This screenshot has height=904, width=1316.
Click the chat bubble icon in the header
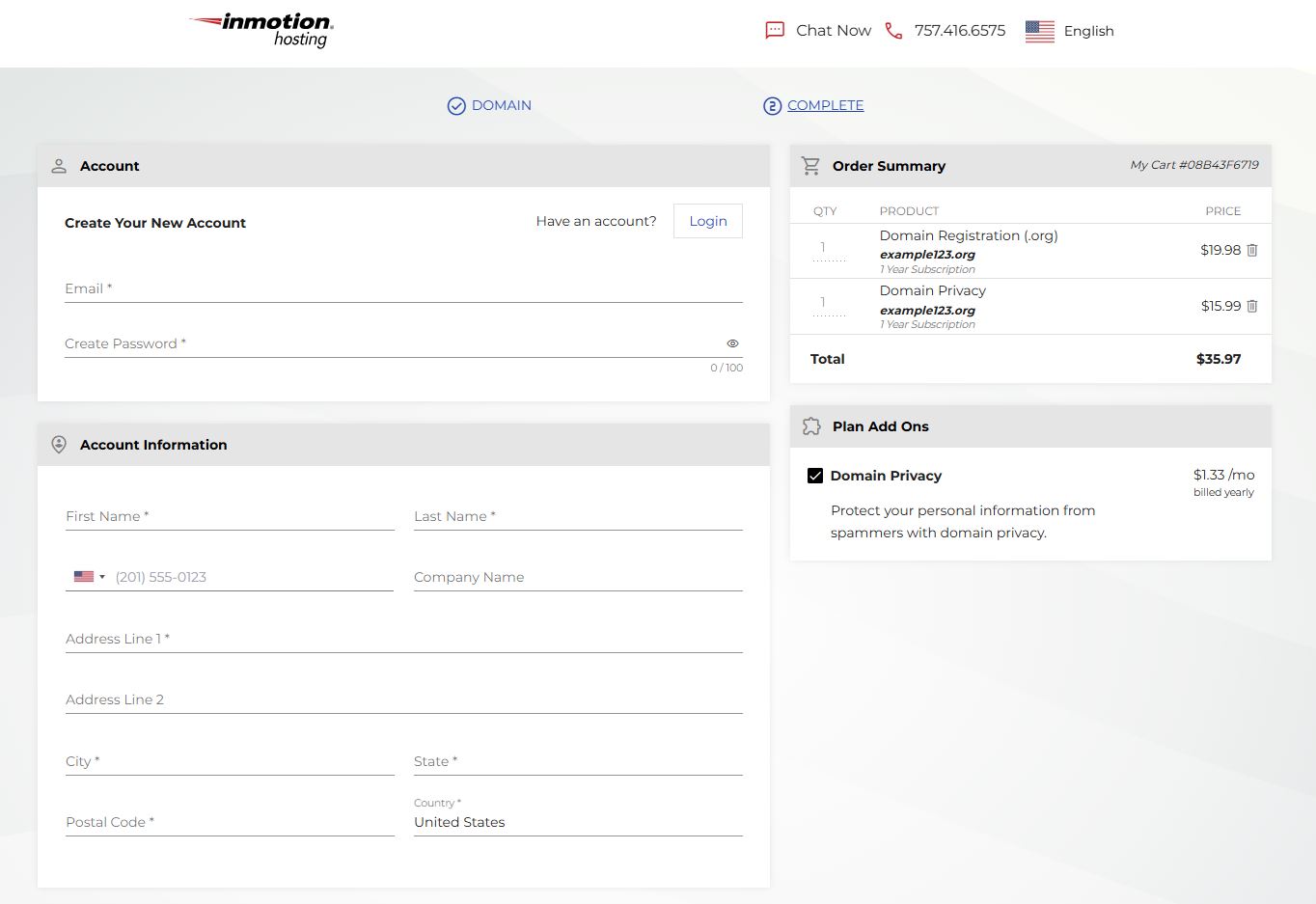pyautogui.click(x=774, y=30)
